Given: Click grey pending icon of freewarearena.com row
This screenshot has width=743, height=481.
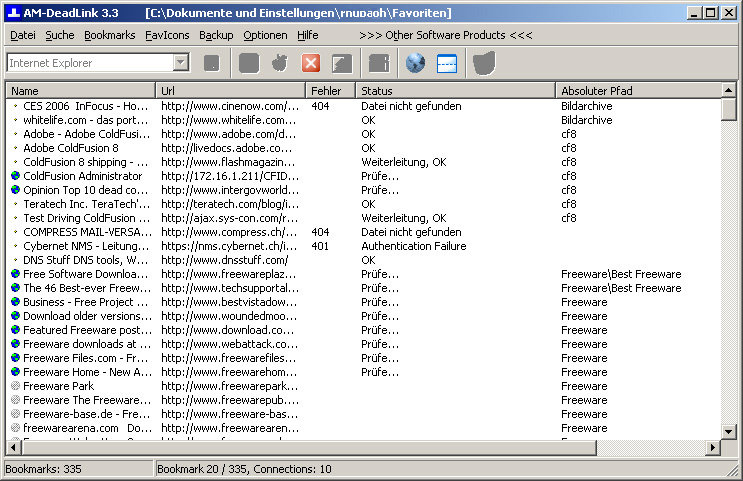Looking at the screenshot, I should coord(15,428).
